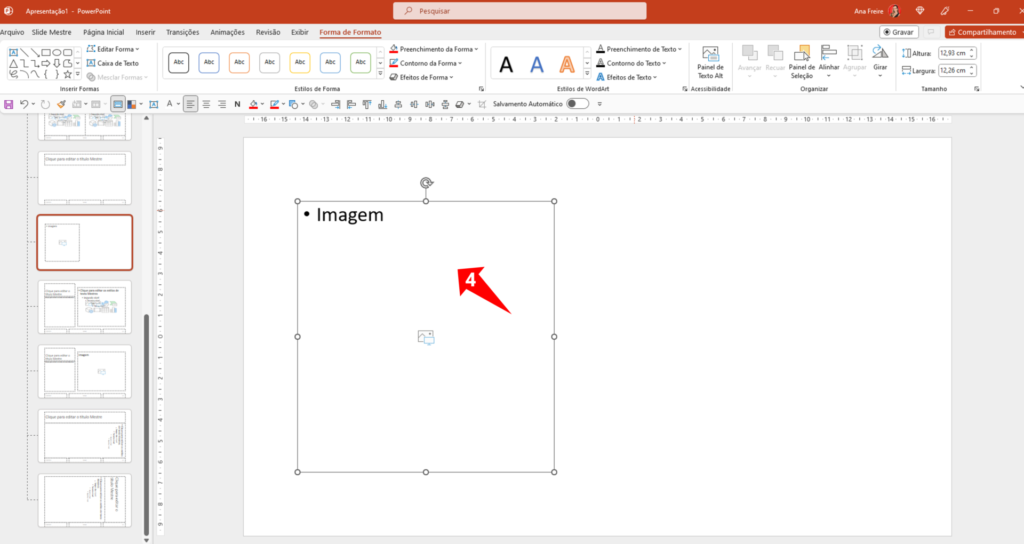This screenshot has width=1024, height=544.
Task: Click the Save icon in quick access toolbar
Action: click(9, 104)
